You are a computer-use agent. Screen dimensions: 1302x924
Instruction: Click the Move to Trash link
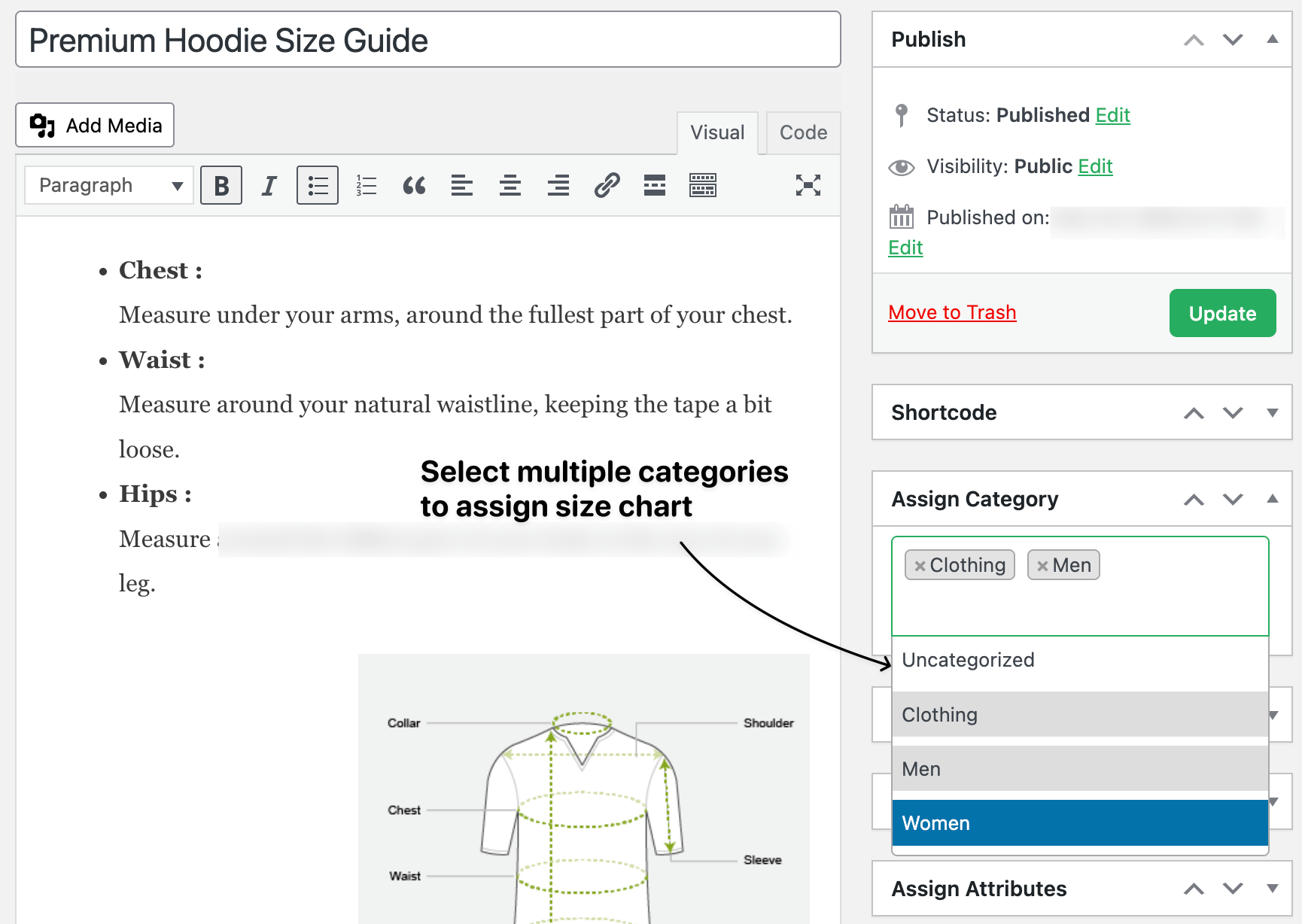click(952, 312)
